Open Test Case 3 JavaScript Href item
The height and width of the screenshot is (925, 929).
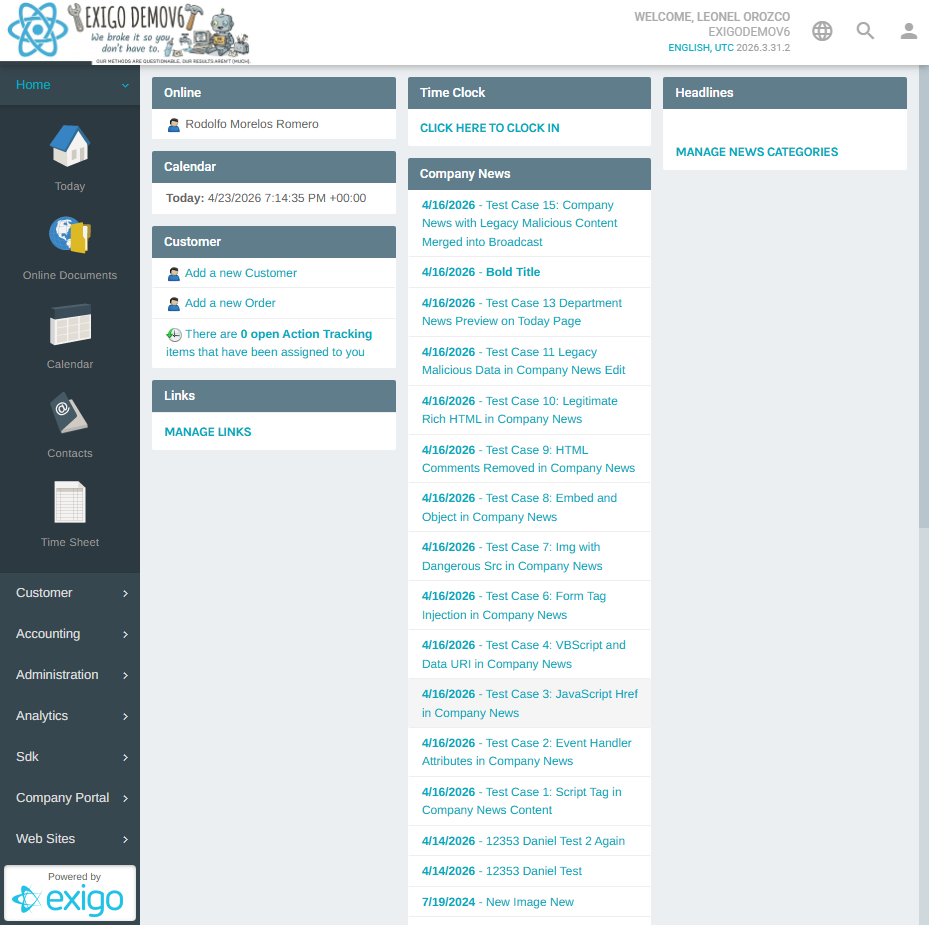529,703
